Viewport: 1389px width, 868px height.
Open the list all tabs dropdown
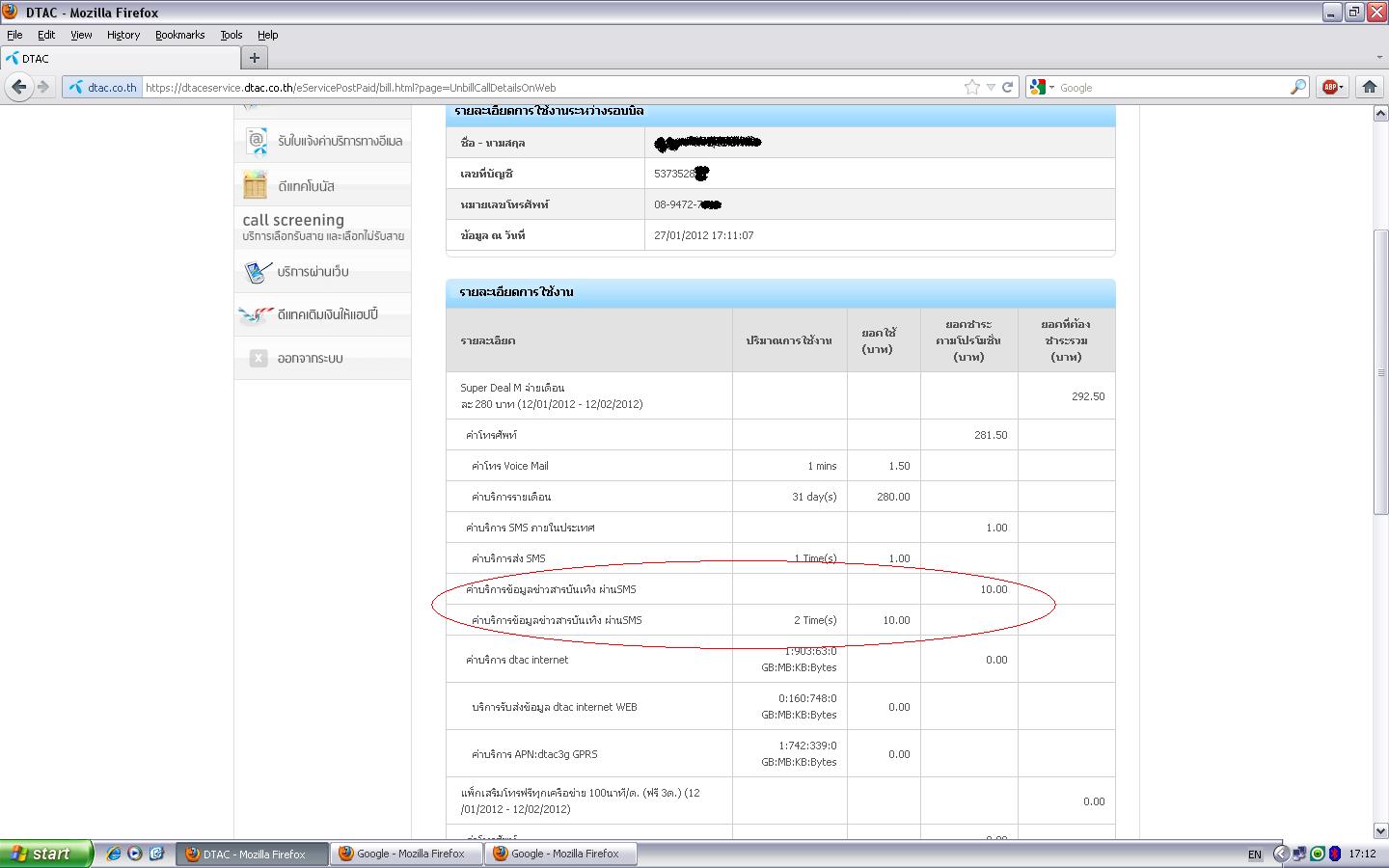(x=1378, y=58)
